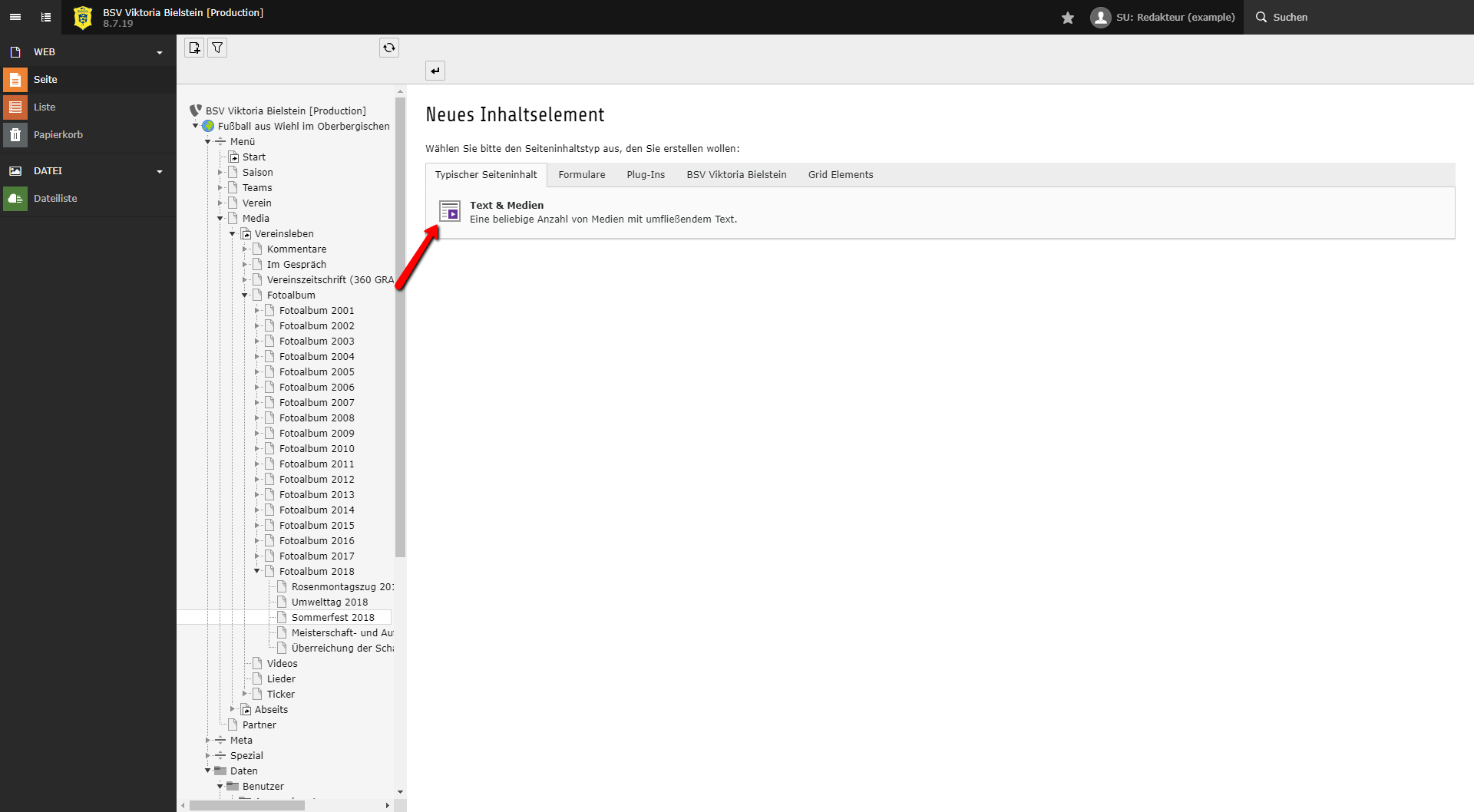Screen dimensions: 1474x812
Task: Toggle the module menu hamburger icon
Action: pos(15,17)
